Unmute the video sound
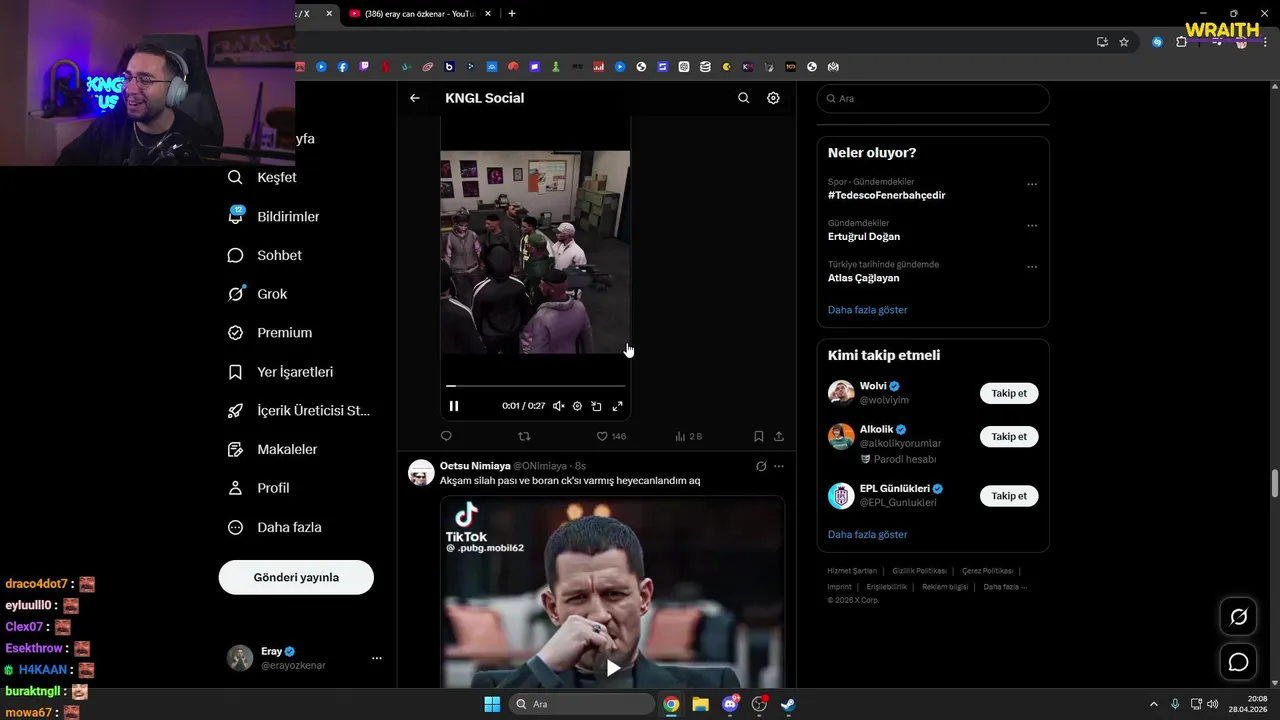This screenshot has width=1280, height=720. click(x=559, y=406)
